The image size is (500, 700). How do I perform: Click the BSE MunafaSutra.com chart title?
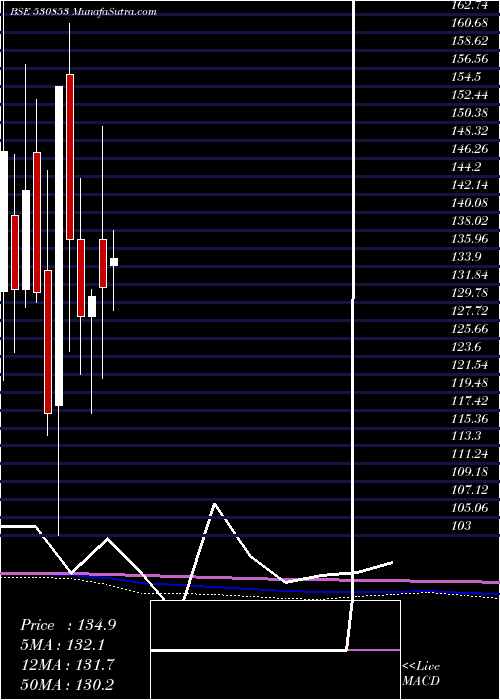[x=83, y=12]
